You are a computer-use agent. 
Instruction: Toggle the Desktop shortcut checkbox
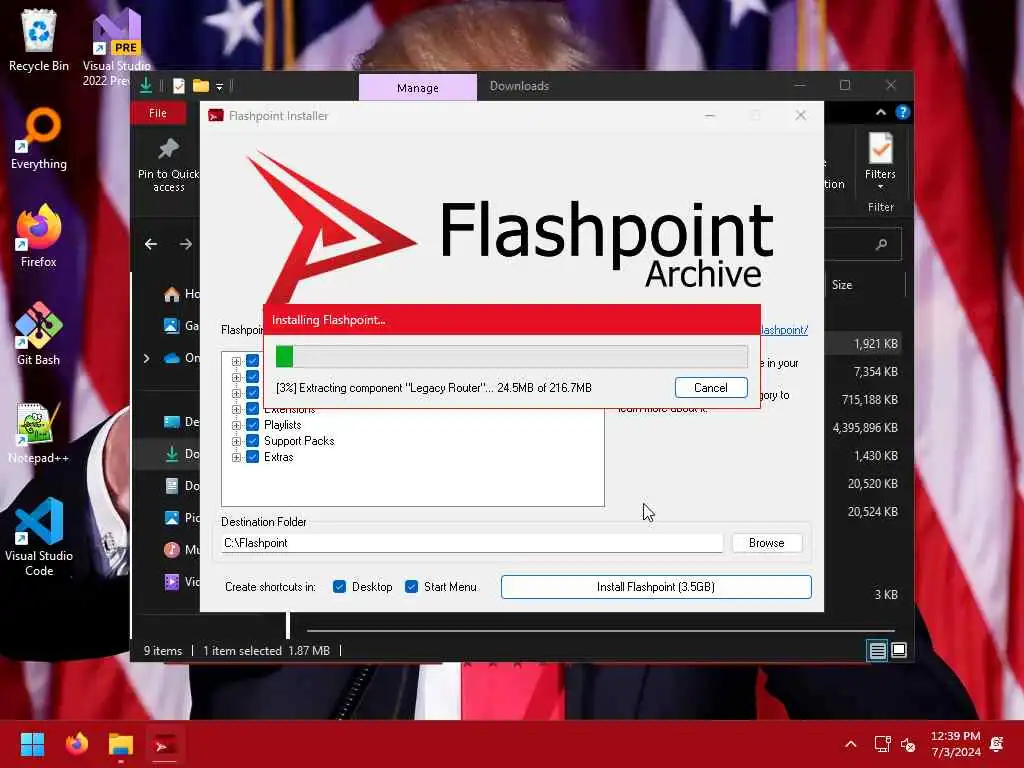click(339, 586)
